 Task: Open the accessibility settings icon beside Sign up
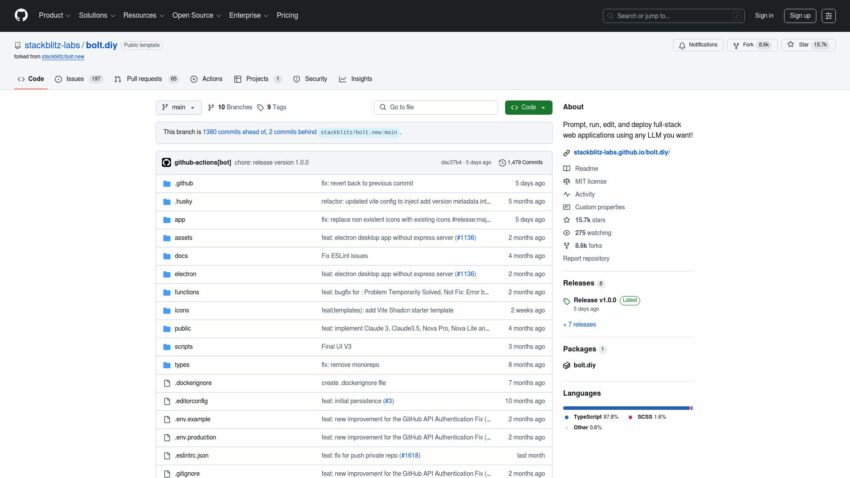[x=828, y=16]
